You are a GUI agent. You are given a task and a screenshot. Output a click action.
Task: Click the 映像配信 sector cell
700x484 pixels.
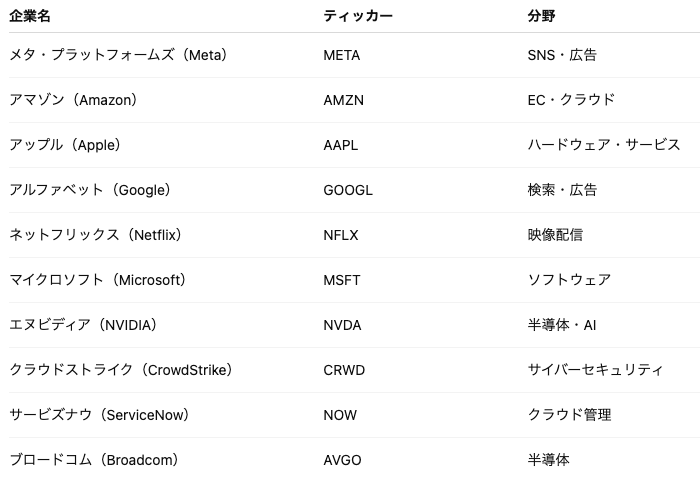(555, 235)
